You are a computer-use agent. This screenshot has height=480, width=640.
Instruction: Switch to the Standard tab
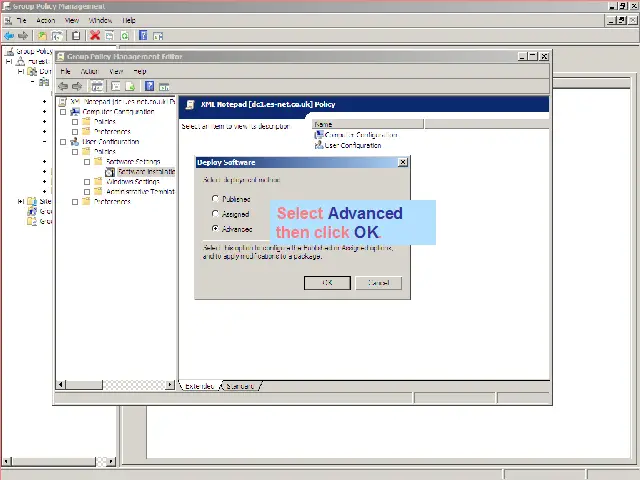pos(240,386)
